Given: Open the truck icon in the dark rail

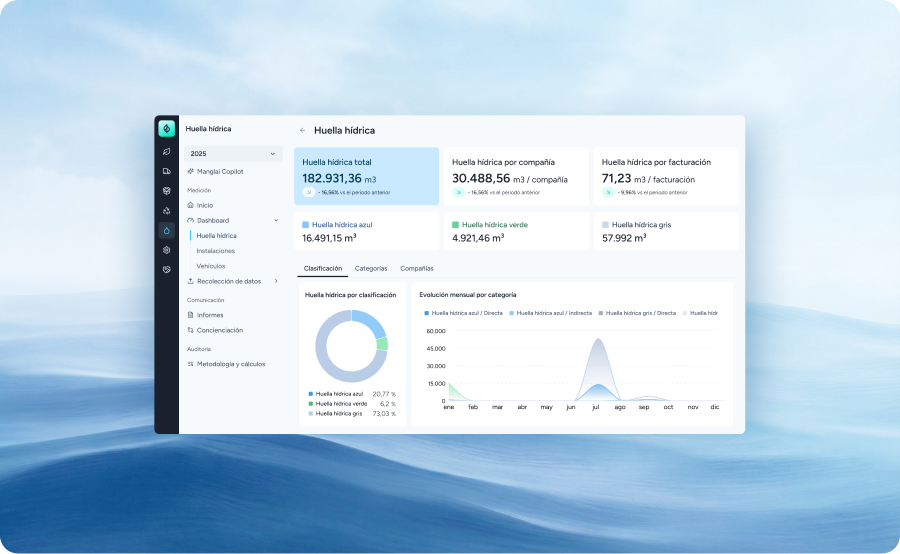Looking at the screenshot, I should pyautogui.click(x=166, y=171).
